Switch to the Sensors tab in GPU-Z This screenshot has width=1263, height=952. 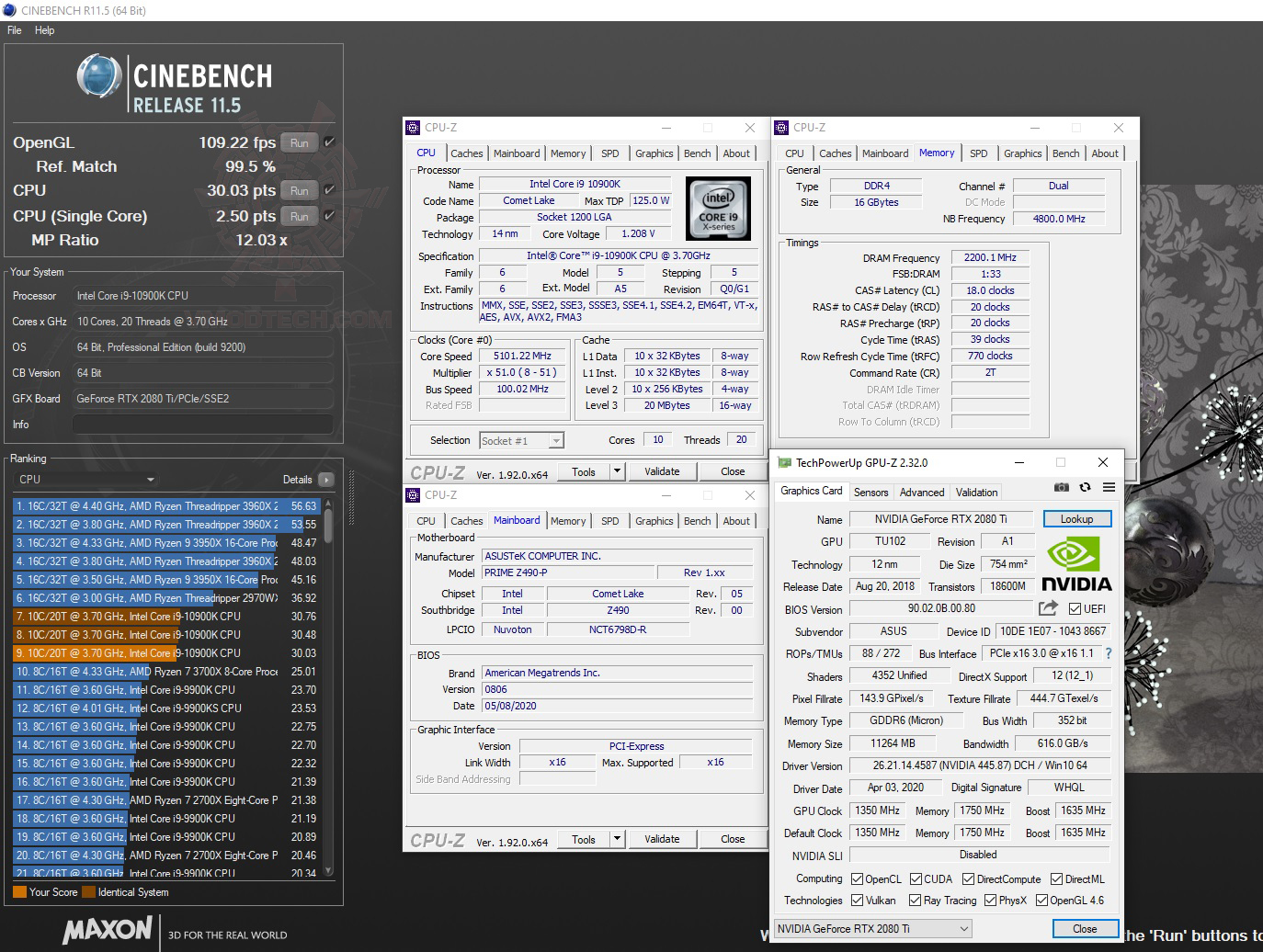coord(870,492)
